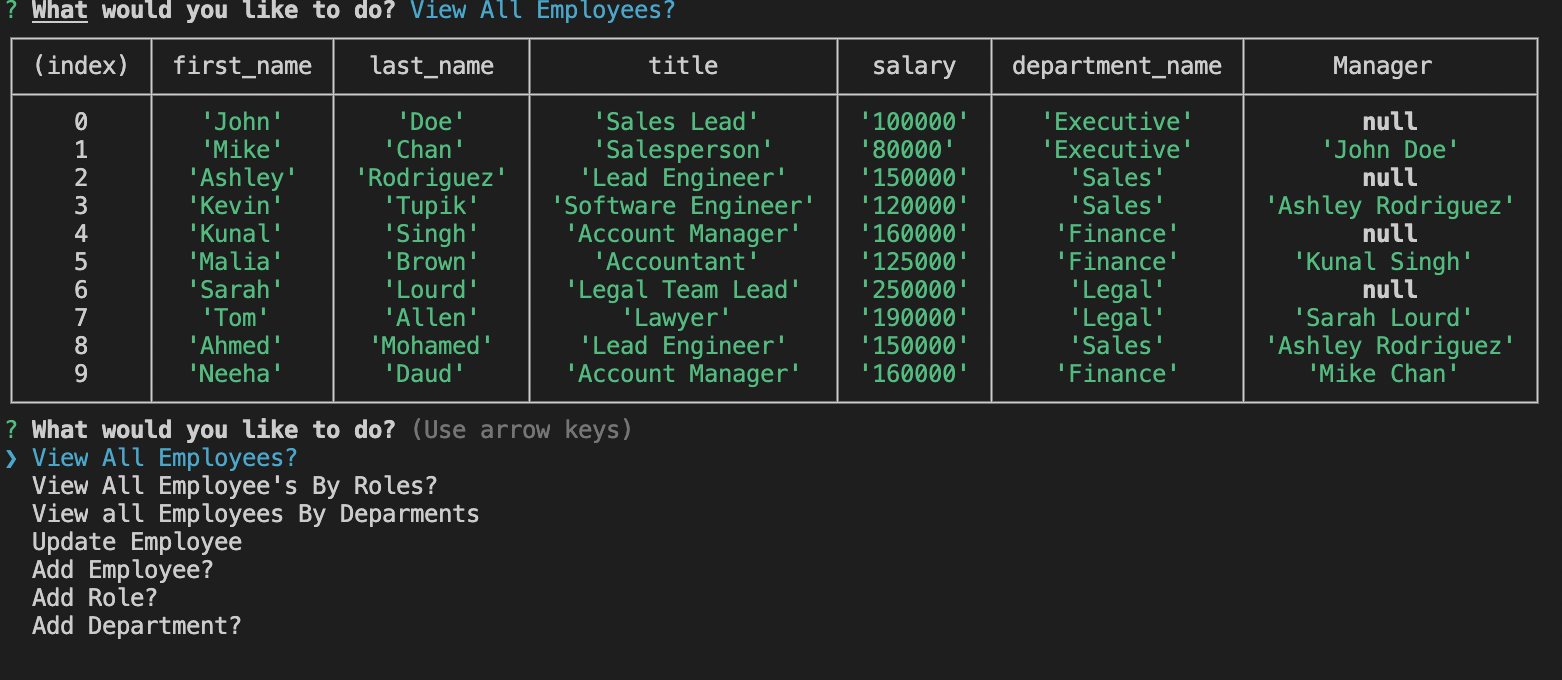Click the blue selection pointer arrow
Image resolution: width=1562 pixels, height=680 pixels.
click(11, 458)
